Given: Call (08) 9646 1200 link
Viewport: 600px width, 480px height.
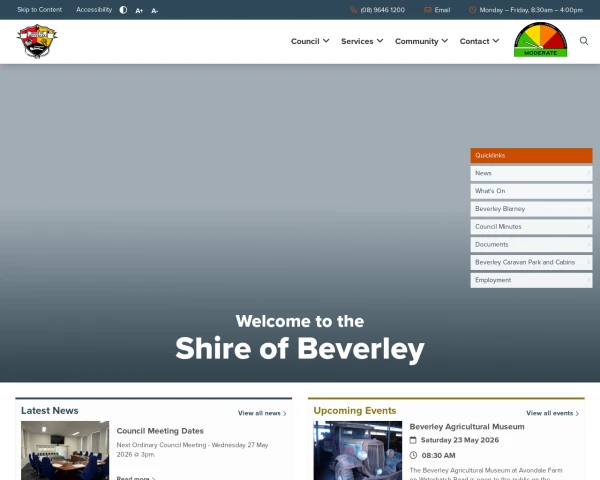Looking at the screenshot, I should (382, 10).
